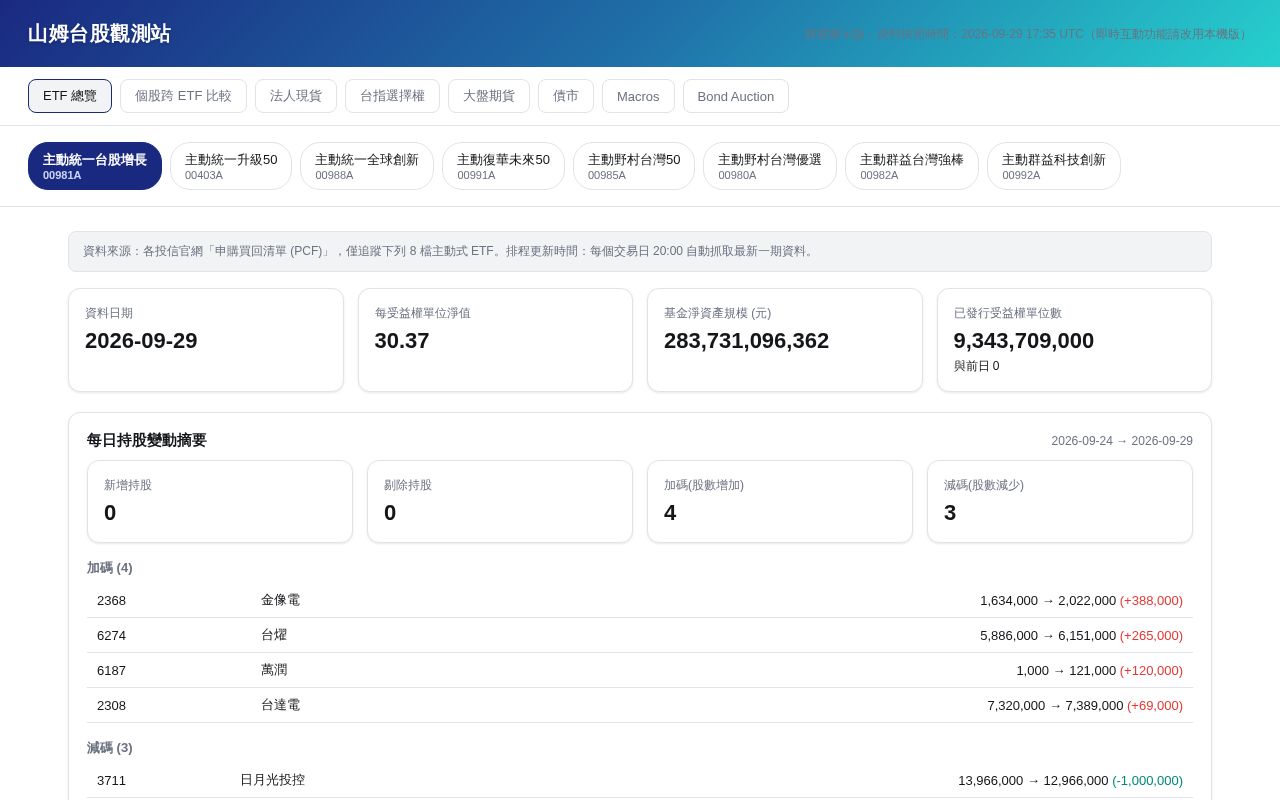Click the +120,000 change value
This screenshot has width=1280, height=800.
[x=1151, y=670]
